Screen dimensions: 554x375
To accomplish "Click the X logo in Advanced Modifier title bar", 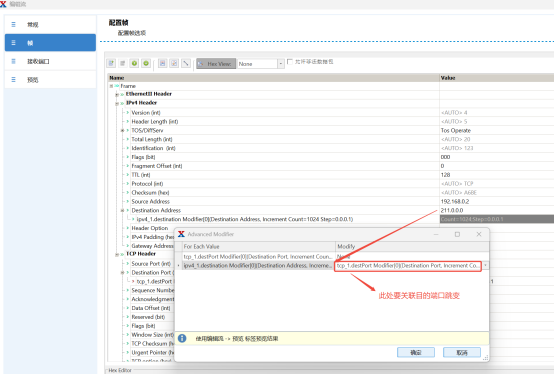I will 181,234.
